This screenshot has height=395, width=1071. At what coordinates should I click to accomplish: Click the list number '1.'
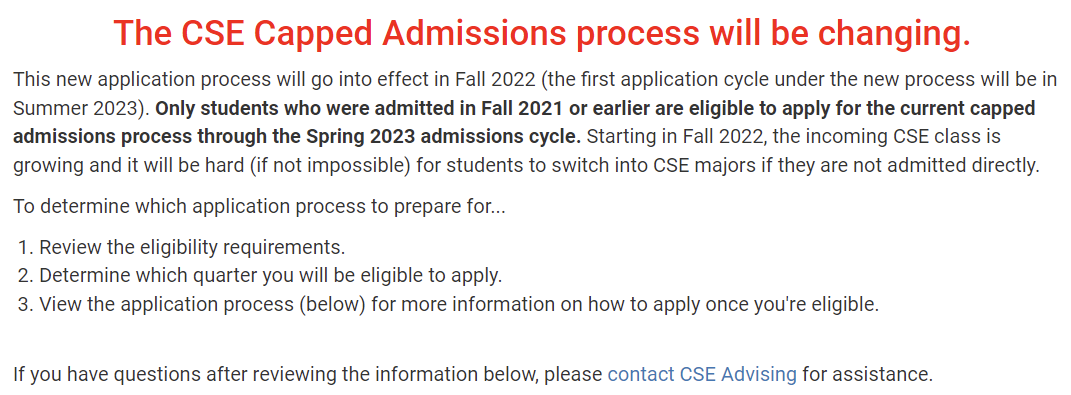click(27, 247)
